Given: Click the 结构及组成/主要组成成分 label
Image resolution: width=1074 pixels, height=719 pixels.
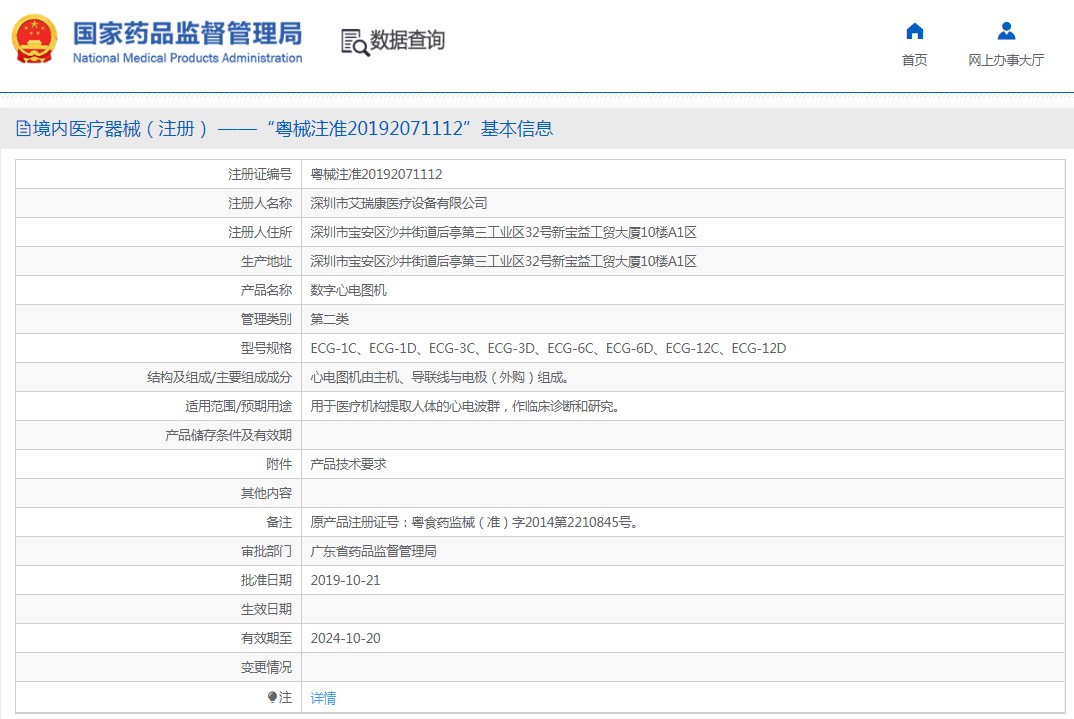Looking at the screenshot, I should 219,377.
